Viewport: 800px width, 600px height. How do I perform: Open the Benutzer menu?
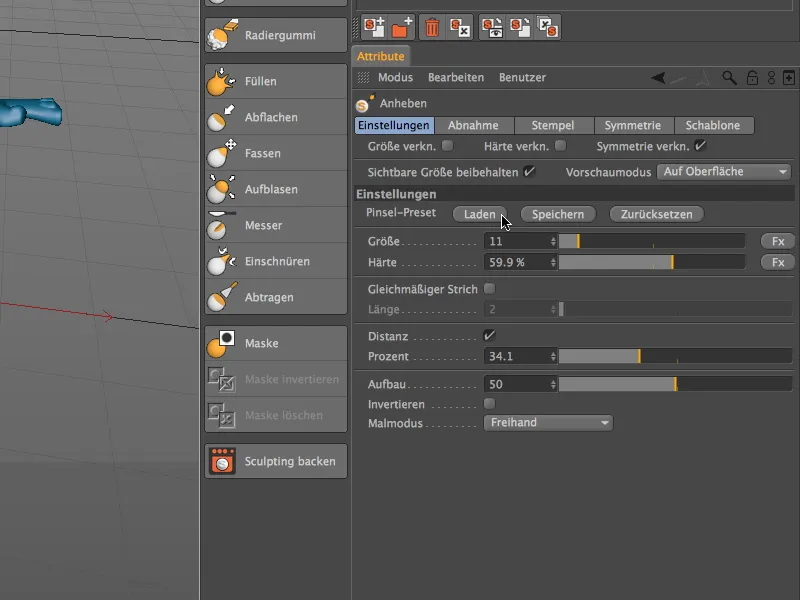(x=522, y=78)
